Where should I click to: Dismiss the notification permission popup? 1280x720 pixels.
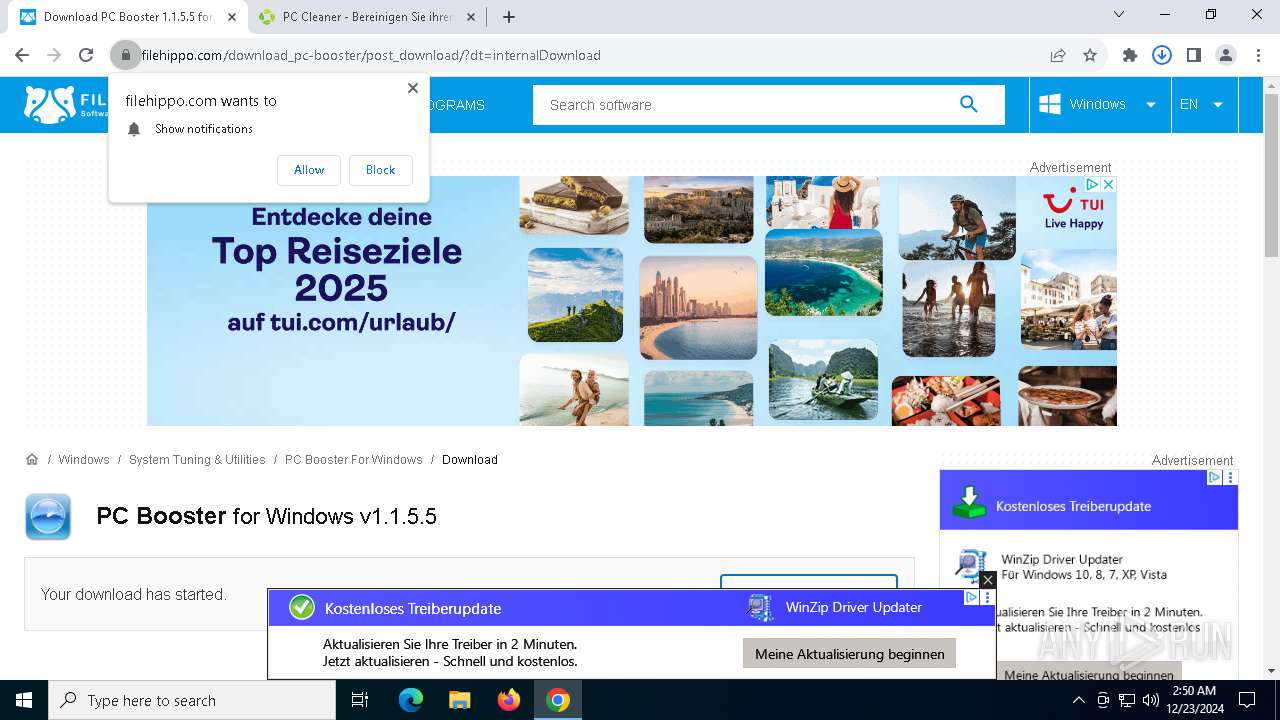coord(412,88)
